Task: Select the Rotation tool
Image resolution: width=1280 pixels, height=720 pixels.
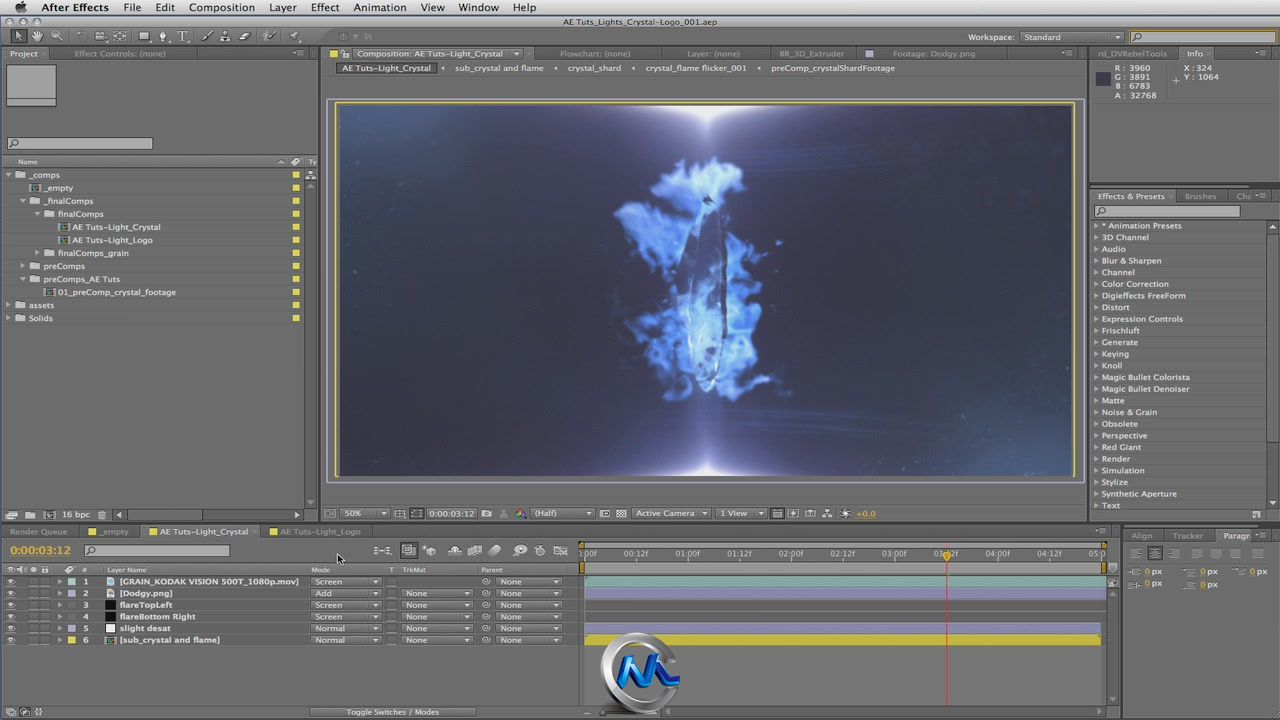Action: pos(81,36)
